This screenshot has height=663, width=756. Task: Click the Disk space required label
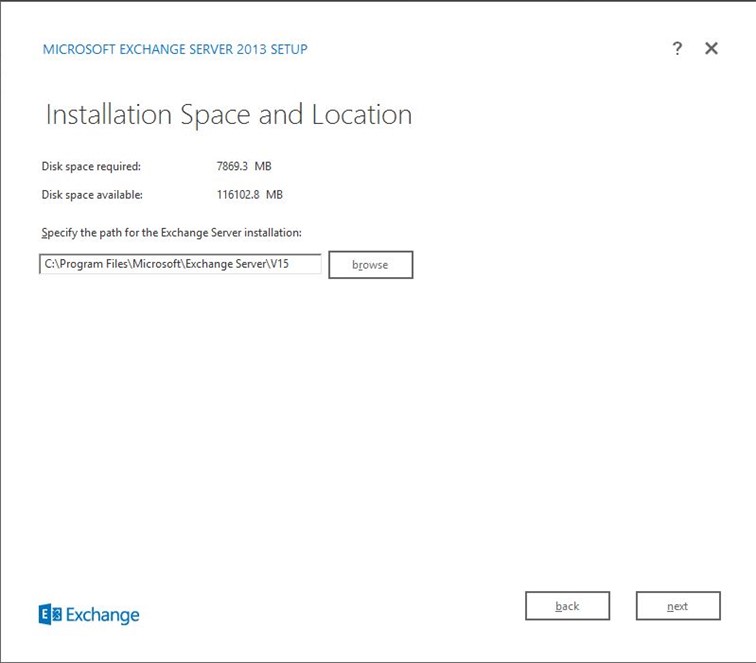(91, 166)
